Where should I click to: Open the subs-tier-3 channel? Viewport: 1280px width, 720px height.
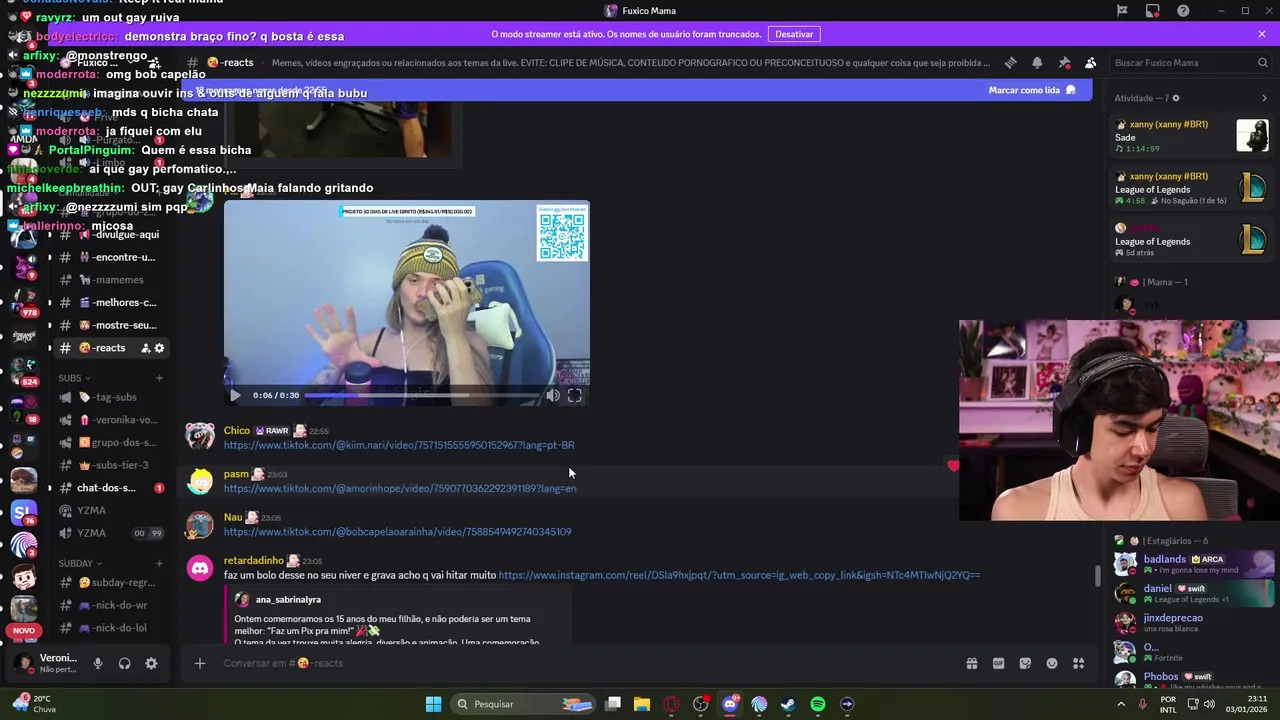point(110,465)
